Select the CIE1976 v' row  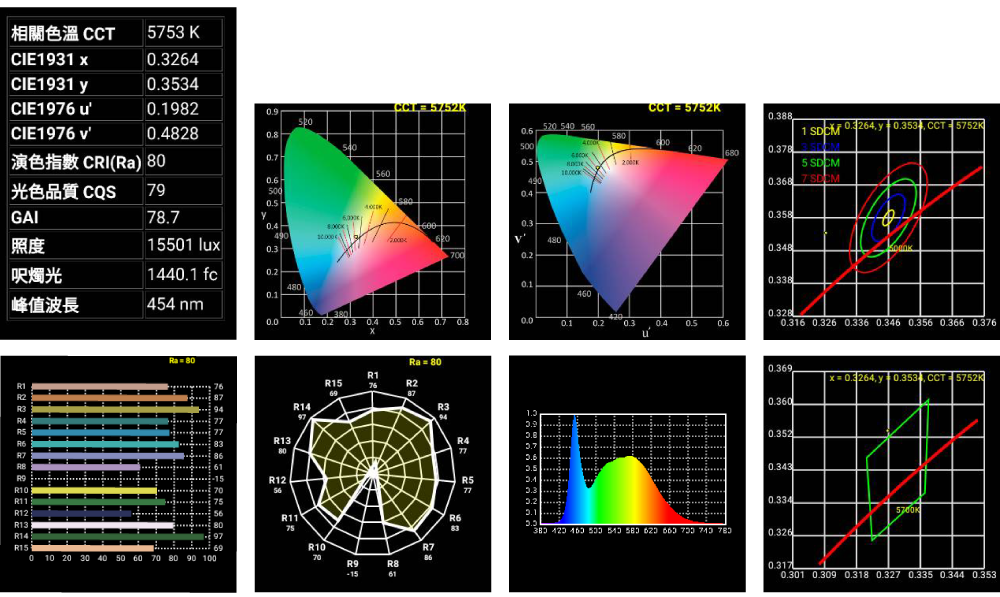pos(115,134)
